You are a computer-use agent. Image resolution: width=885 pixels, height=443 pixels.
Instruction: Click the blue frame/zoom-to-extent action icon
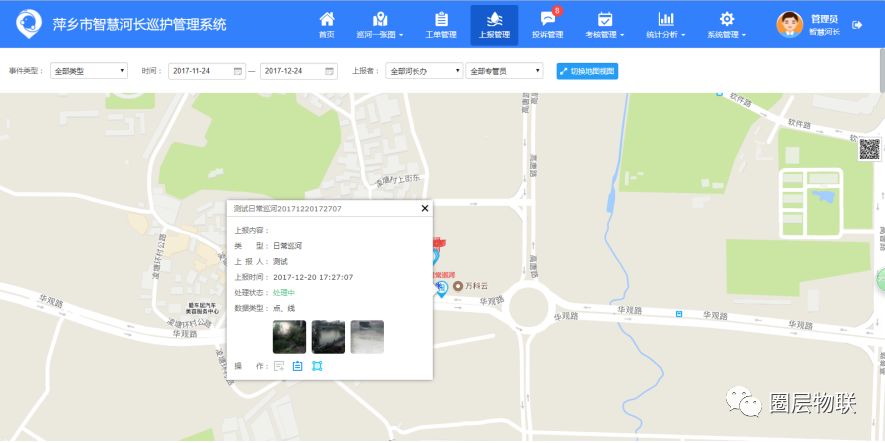317,366
